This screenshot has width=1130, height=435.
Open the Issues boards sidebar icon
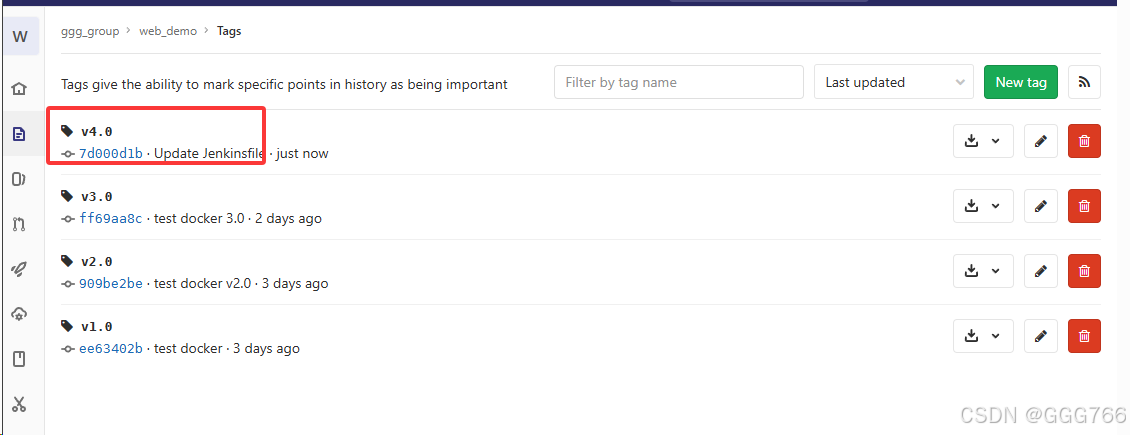[x=19, y=179]
